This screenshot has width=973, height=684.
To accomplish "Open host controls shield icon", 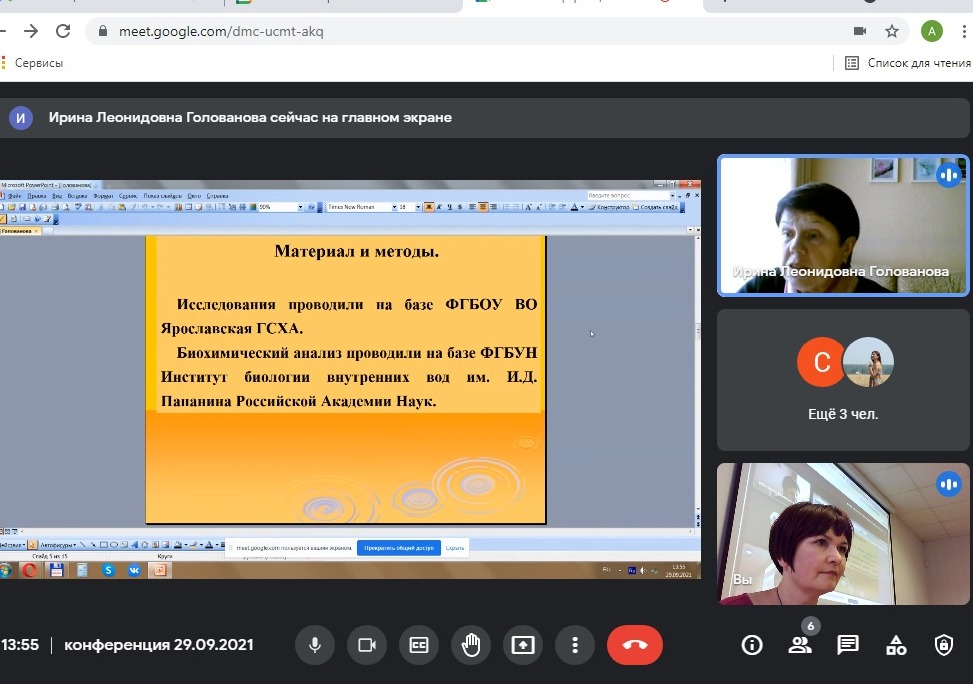I will point(943,646).
